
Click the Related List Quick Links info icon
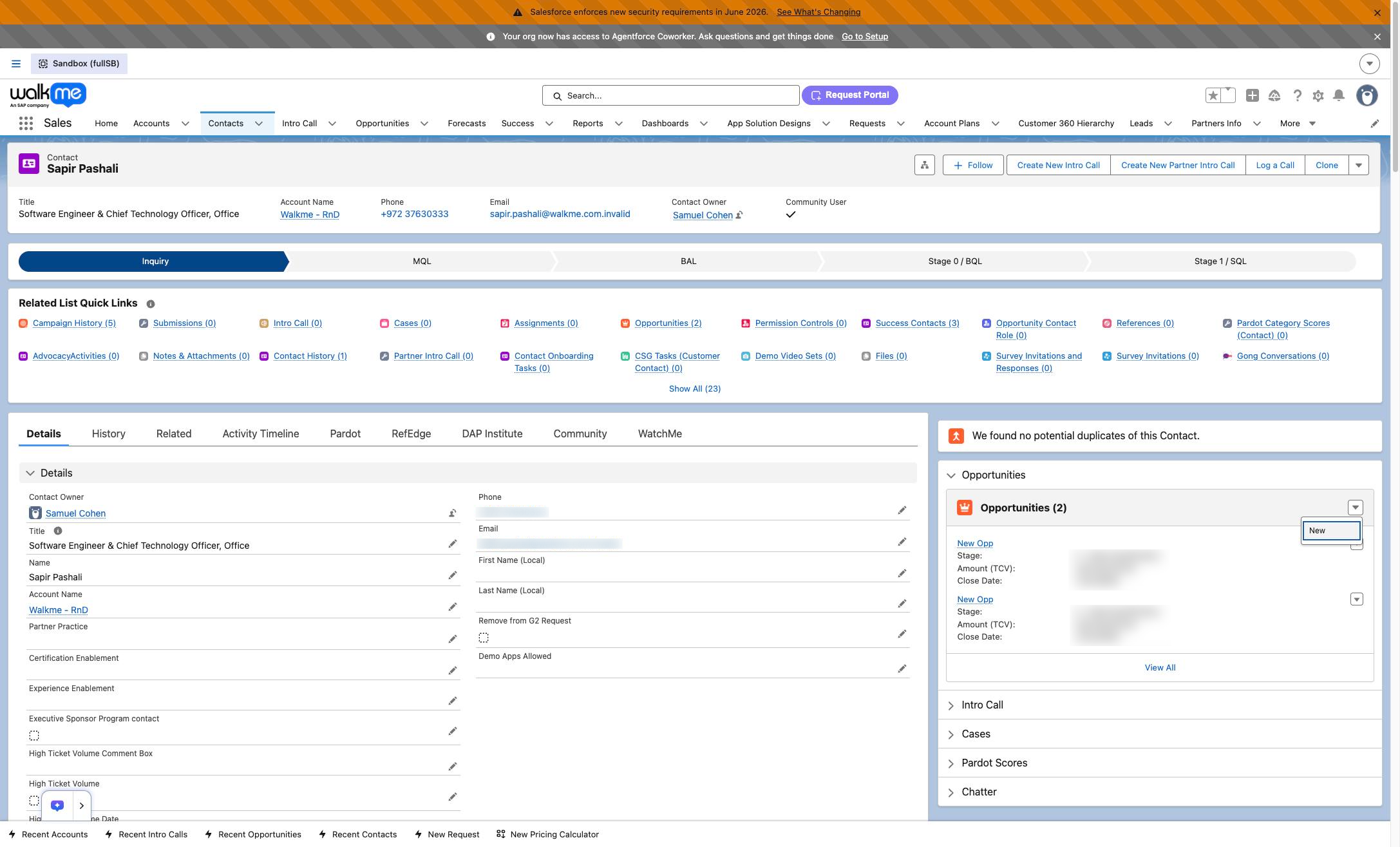tap(150, 303)
